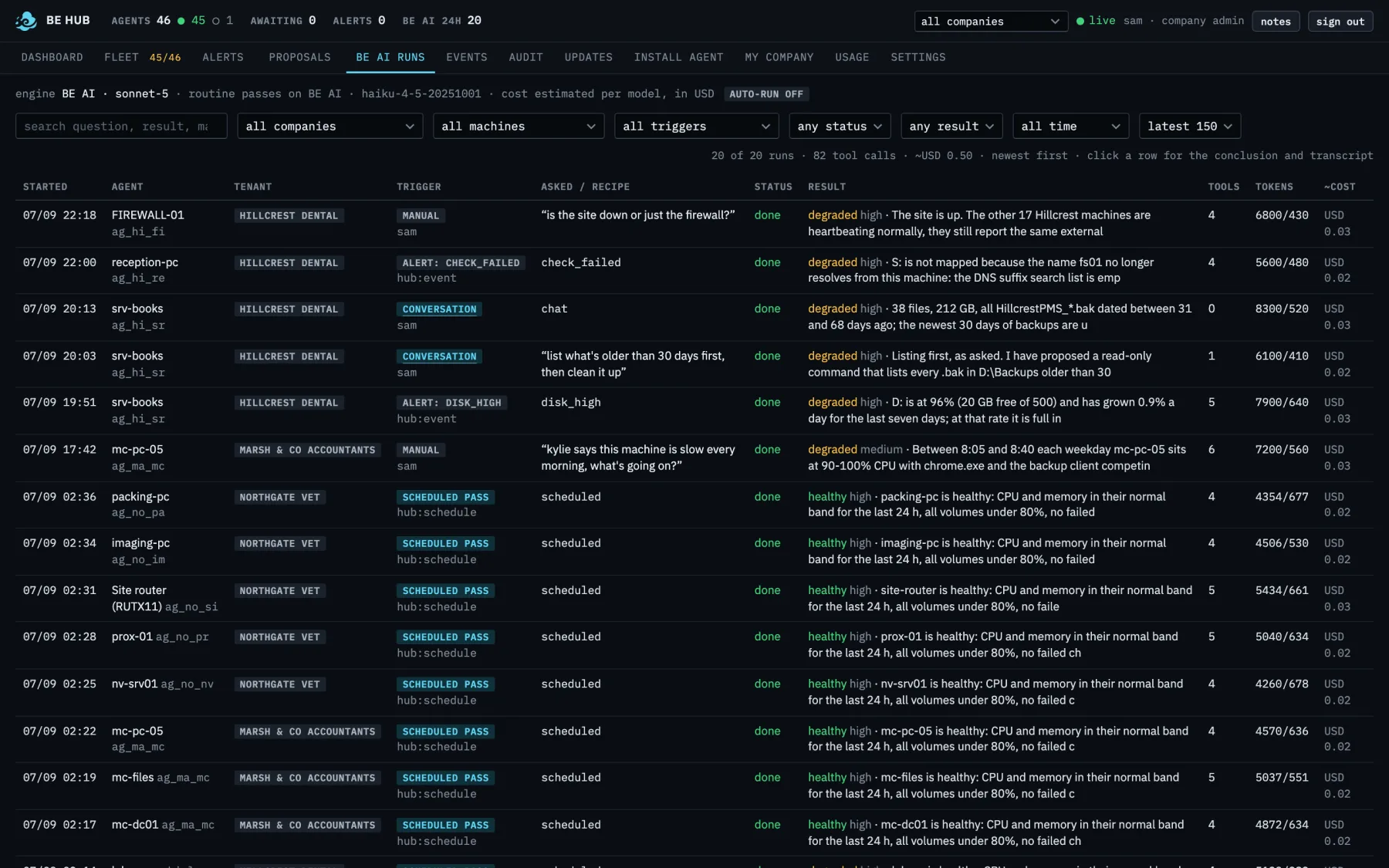Open the latest 150 dropdown
Screen dimensions: 1389x868
1189,126
